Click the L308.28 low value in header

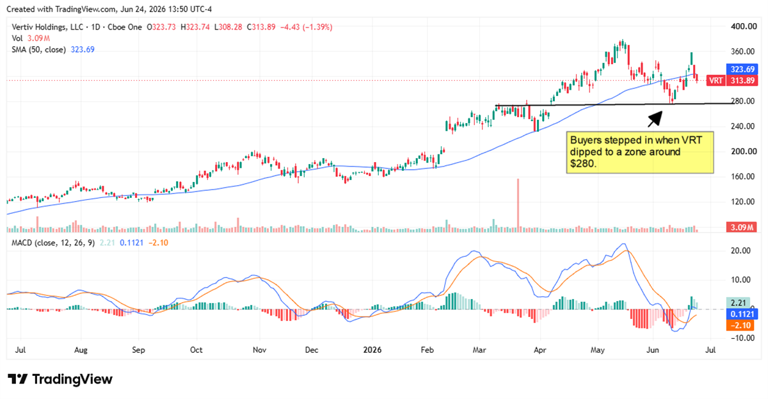[x=228, y=27]
